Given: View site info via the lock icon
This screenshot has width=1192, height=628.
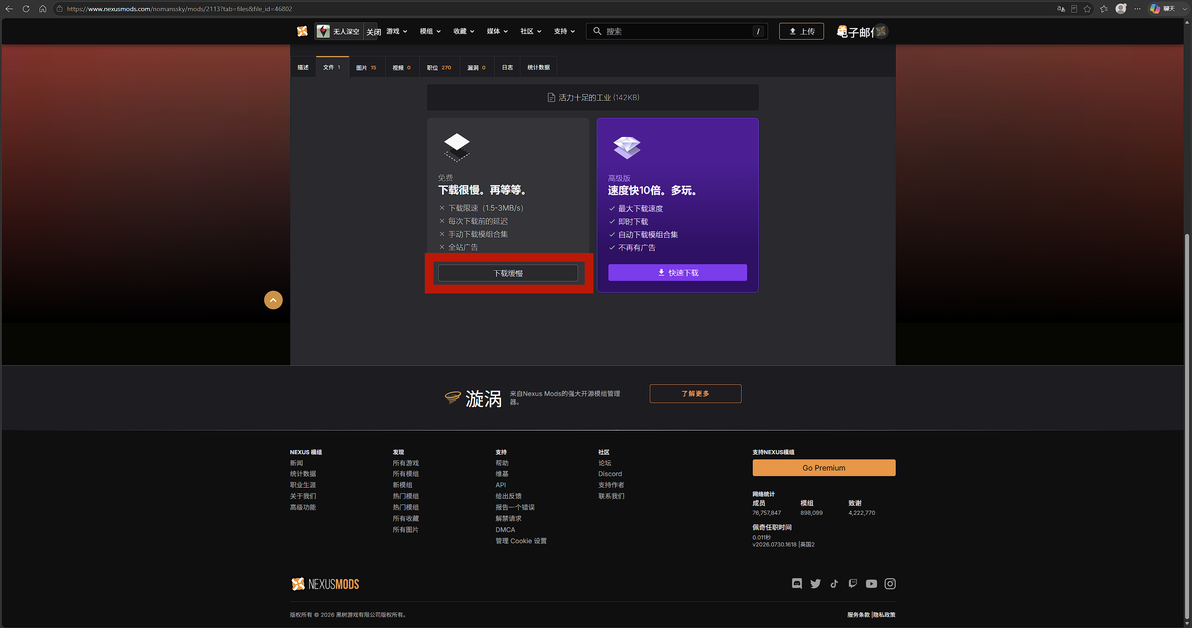Looking at the screenshot, I should click(59, 8).
